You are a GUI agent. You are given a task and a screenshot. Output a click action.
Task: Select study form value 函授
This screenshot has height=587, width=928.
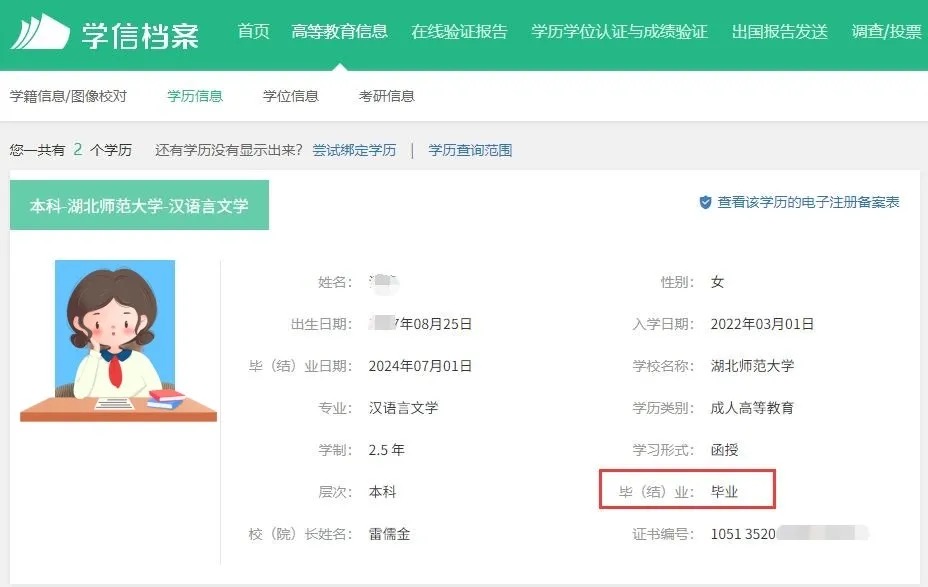coord(724,450)
